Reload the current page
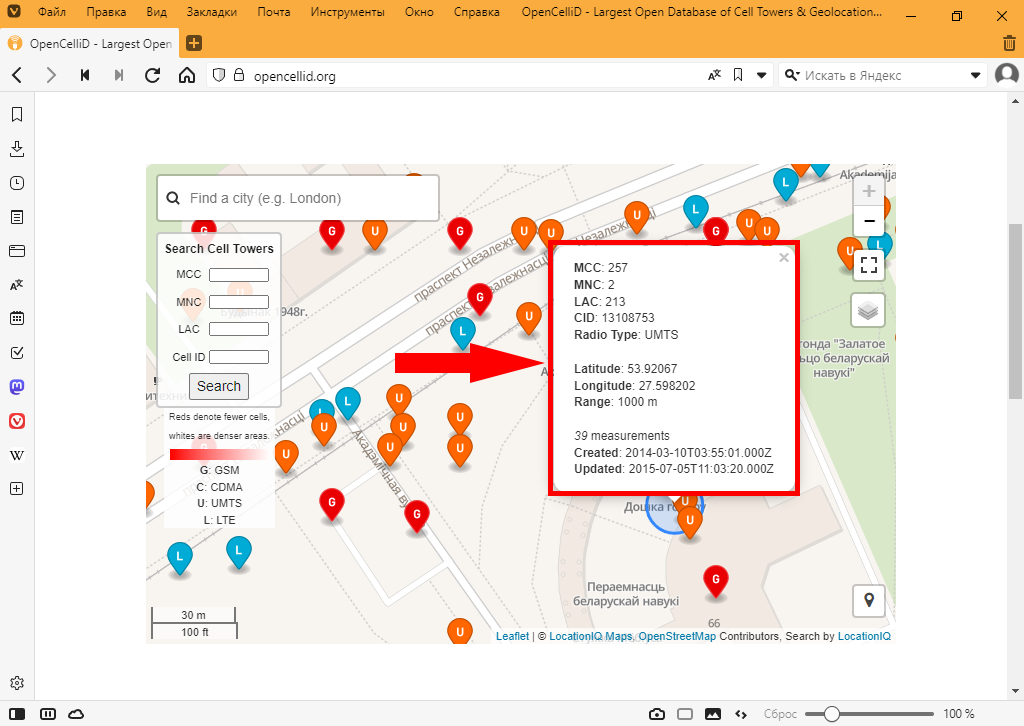This screenshot has width=1024, height=726. (153, 75)
